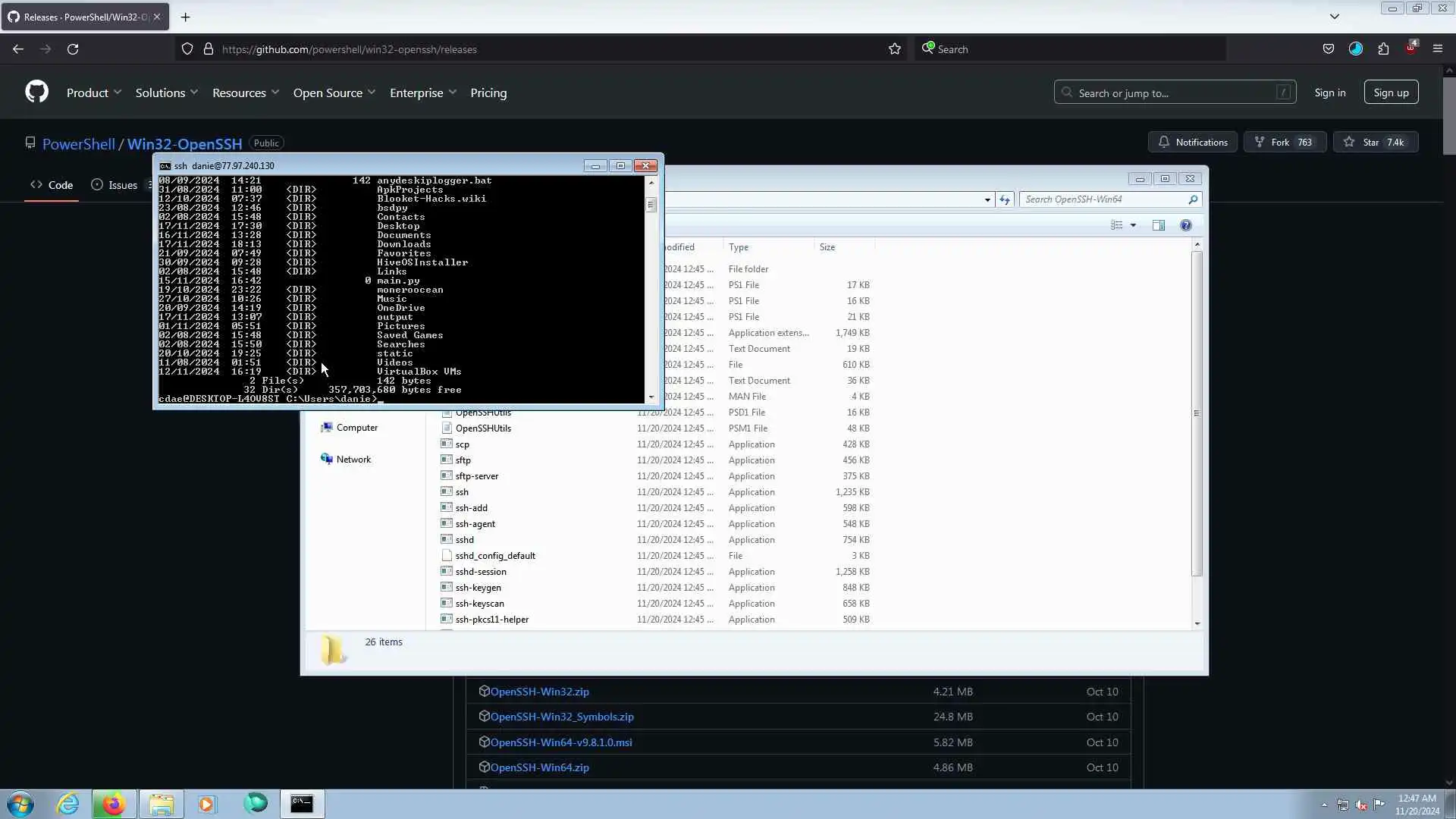Click the Notifications bell button

[1193, 143]
